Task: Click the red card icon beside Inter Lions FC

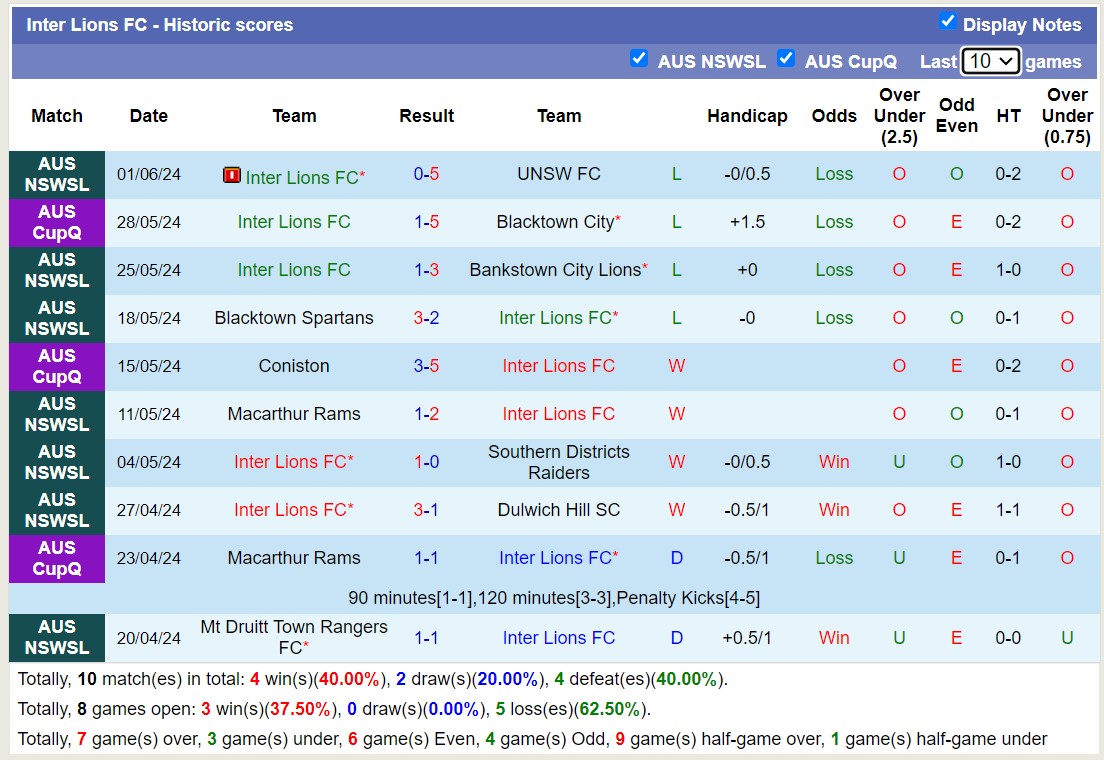Action: (231, 175)
